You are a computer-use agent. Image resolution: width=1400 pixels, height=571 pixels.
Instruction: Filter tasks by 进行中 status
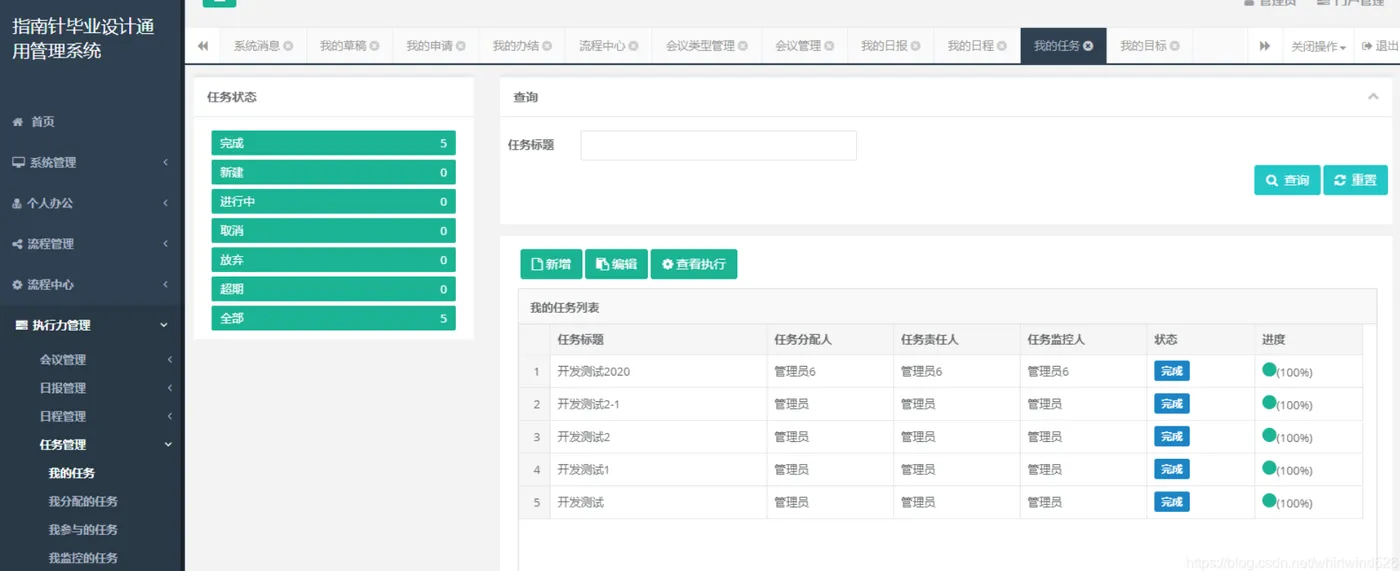tap(333, 201)
